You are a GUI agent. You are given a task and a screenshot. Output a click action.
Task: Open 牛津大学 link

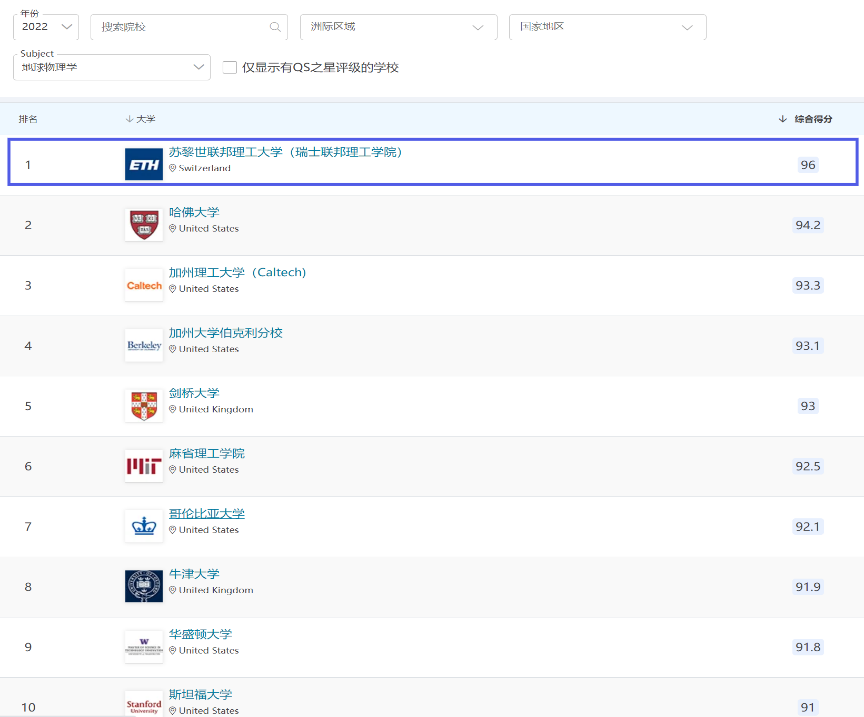click(x=194, y=574)
